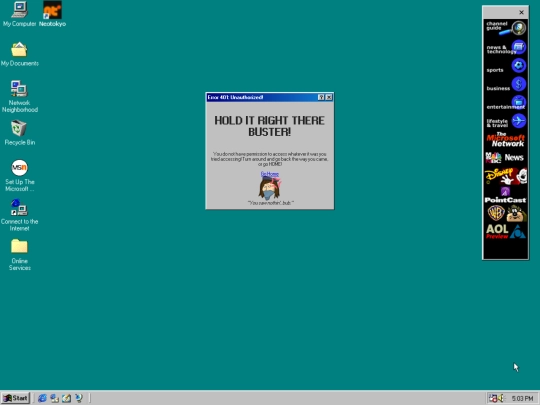
Task: Open the channel guide in the channel bar
Action: coord(506,28)
